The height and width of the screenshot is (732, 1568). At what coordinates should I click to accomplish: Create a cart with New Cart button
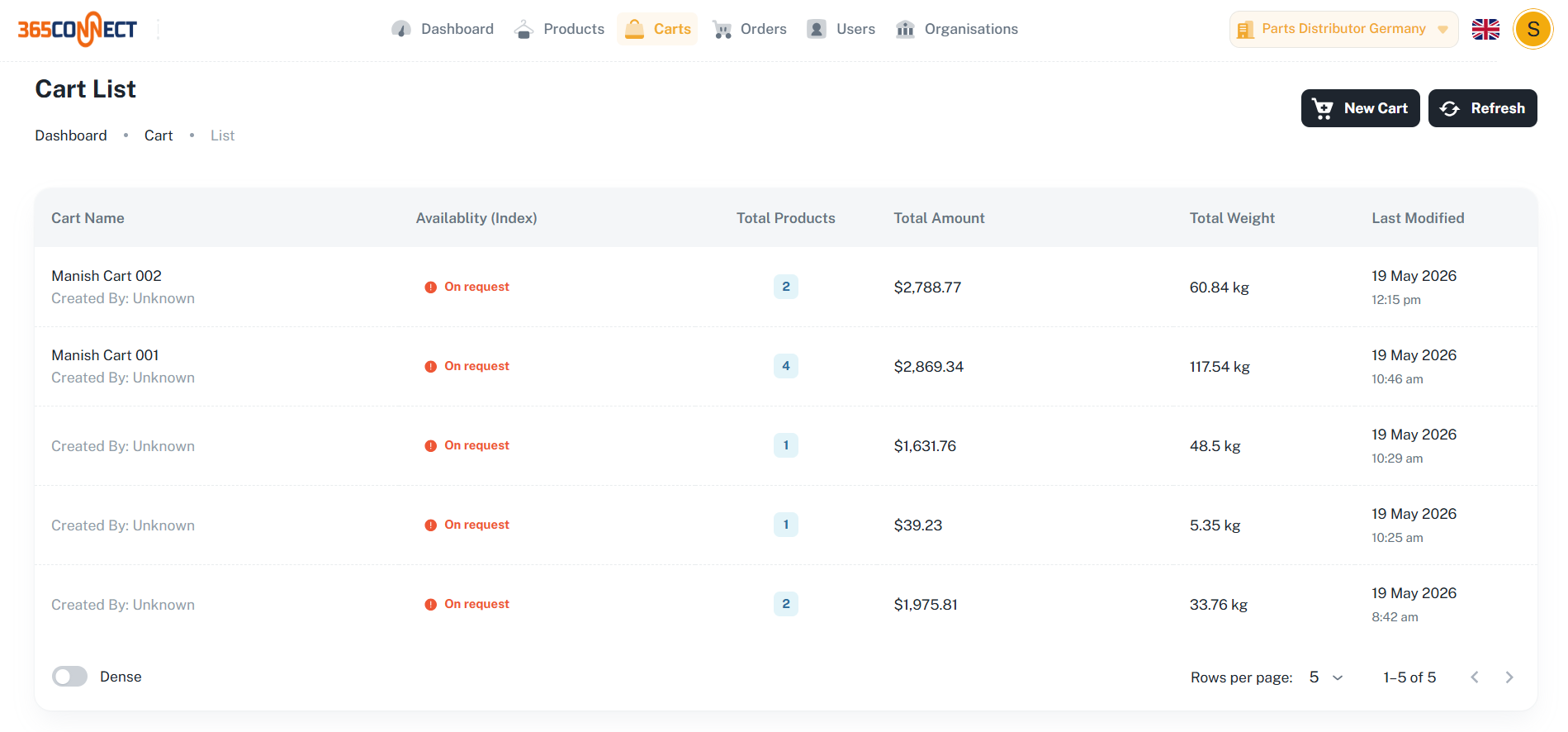tap(1360, 108)
